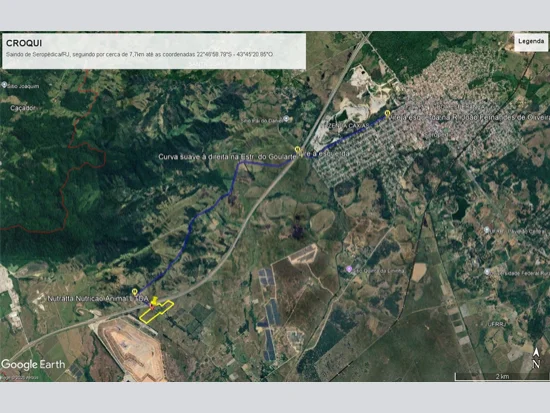Click the 'Saindo de Seropédica/RJ' directions description
550x413 pixels.
pos(139,55)
